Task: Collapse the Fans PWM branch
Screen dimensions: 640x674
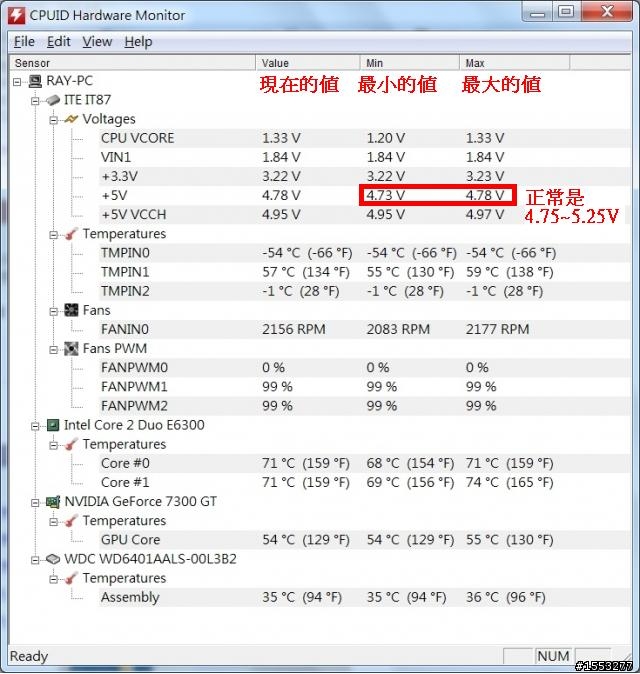Action: 54,349
